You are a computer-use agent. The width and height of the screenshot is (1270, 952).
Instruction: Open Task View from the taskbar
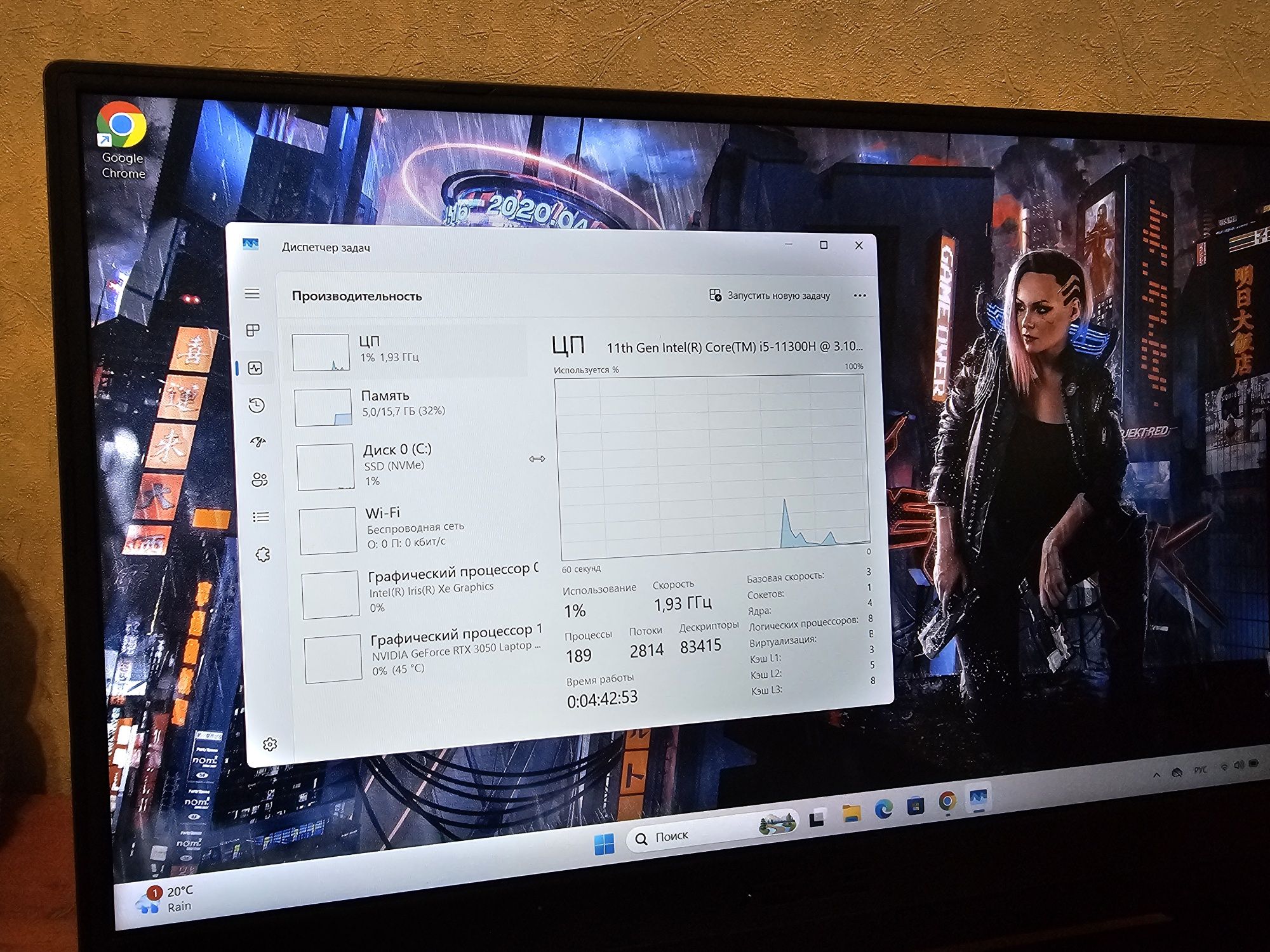pos(817,818)
